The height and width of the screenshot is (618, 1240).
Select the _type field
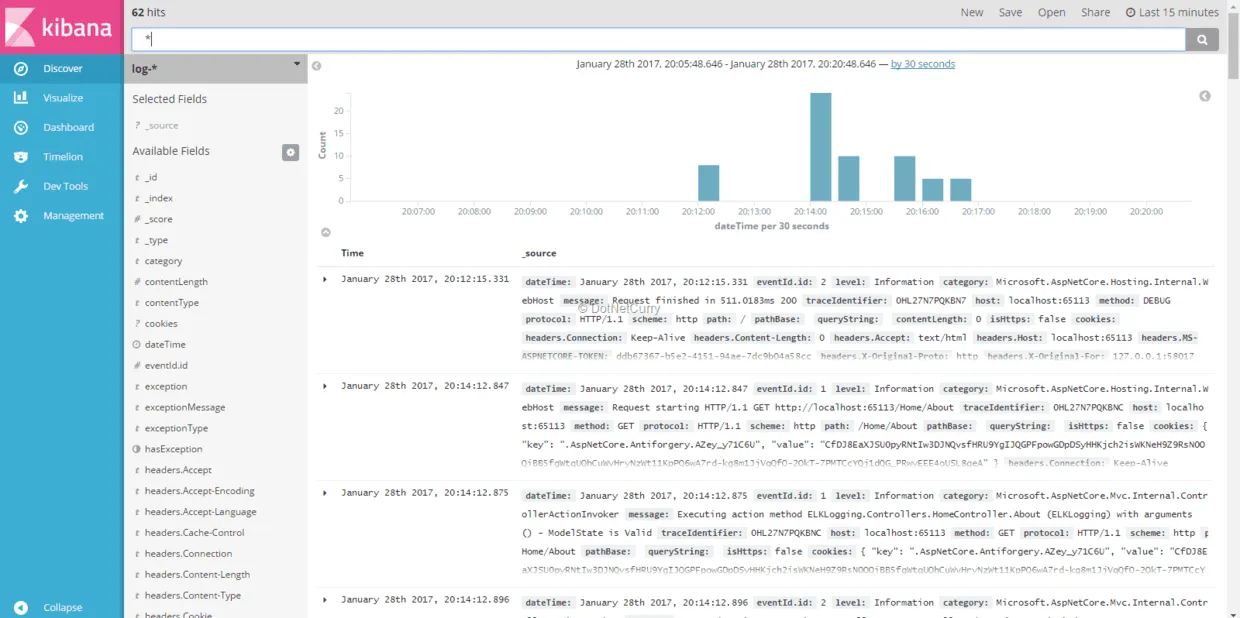pos(156,240)
